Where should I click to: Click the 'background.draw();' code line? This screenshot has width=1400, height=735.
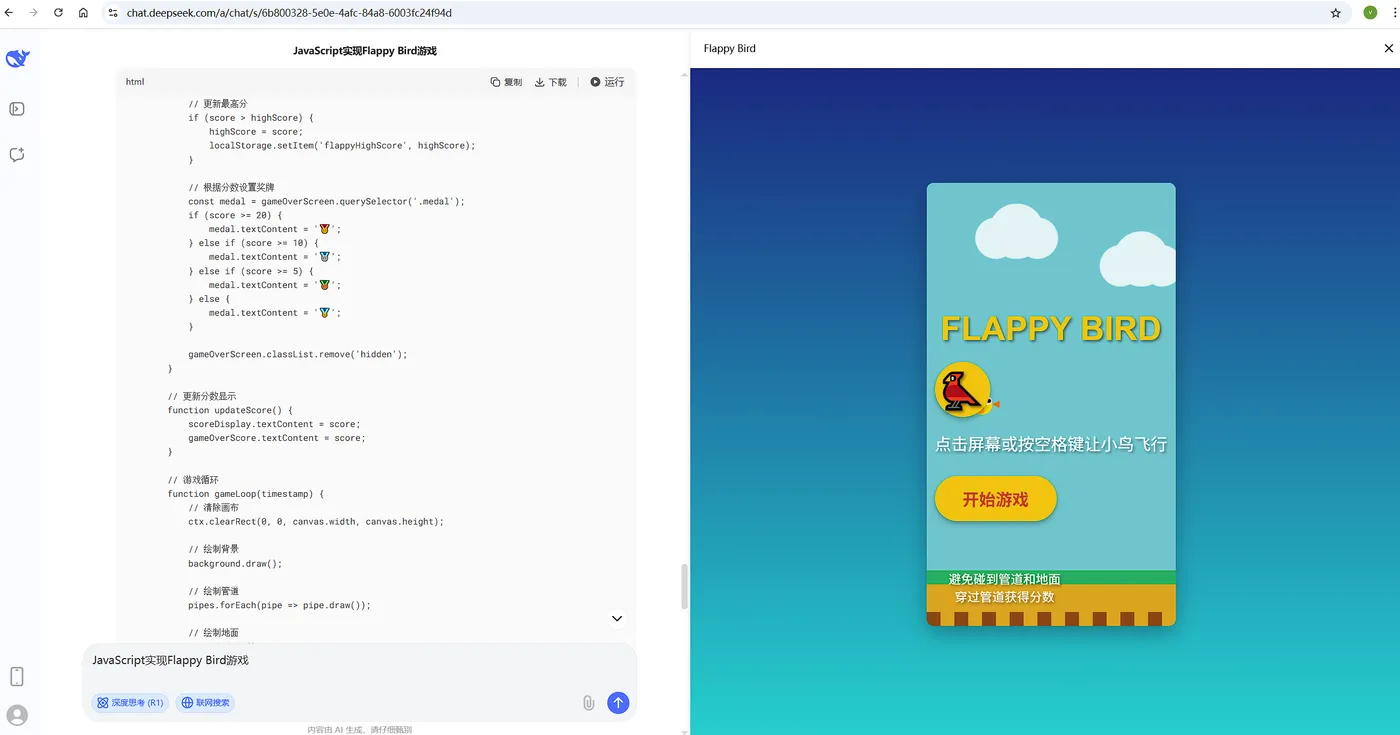click(235, 564)
